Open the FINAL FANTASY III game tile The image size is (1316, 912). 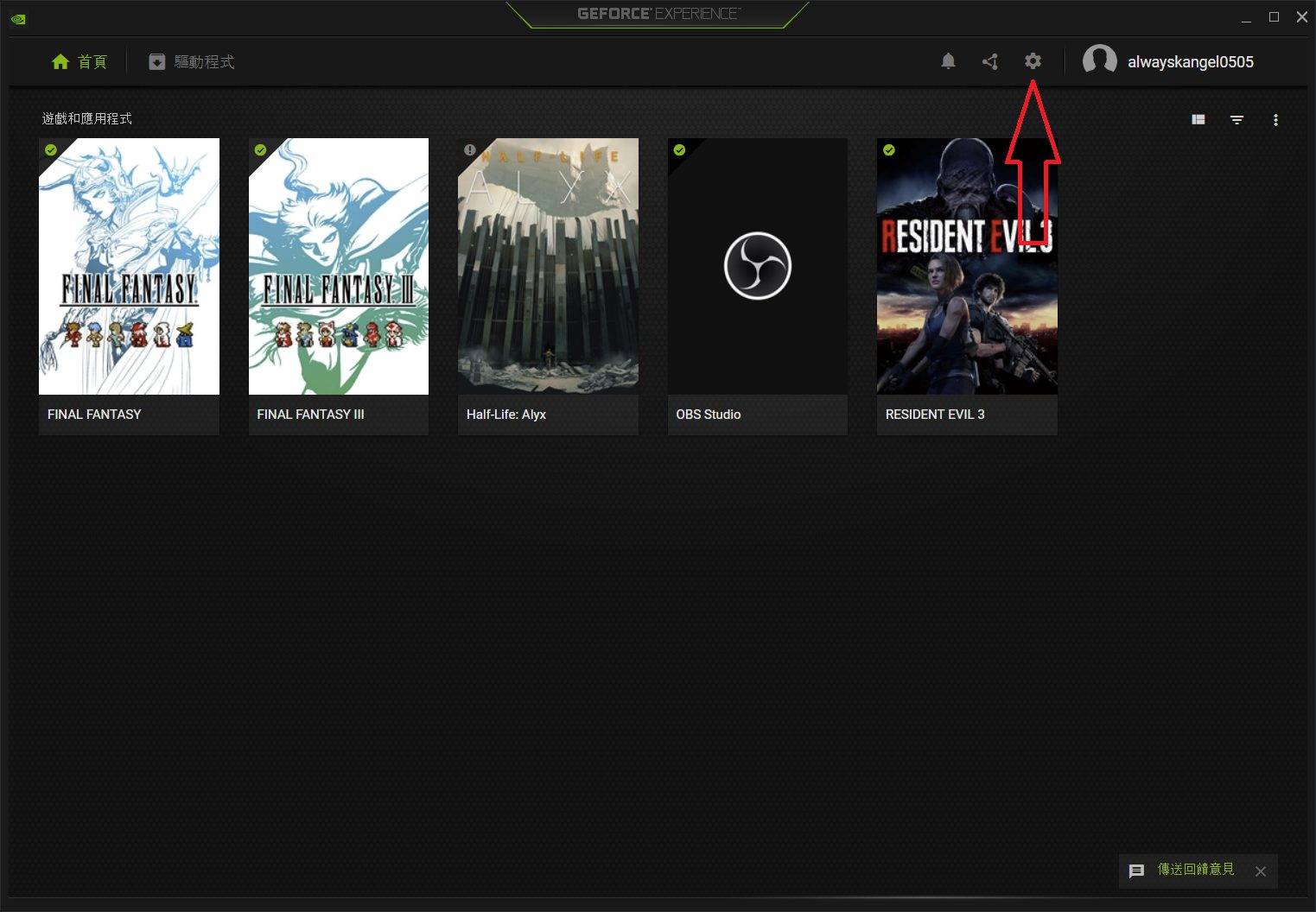[338, 267]
